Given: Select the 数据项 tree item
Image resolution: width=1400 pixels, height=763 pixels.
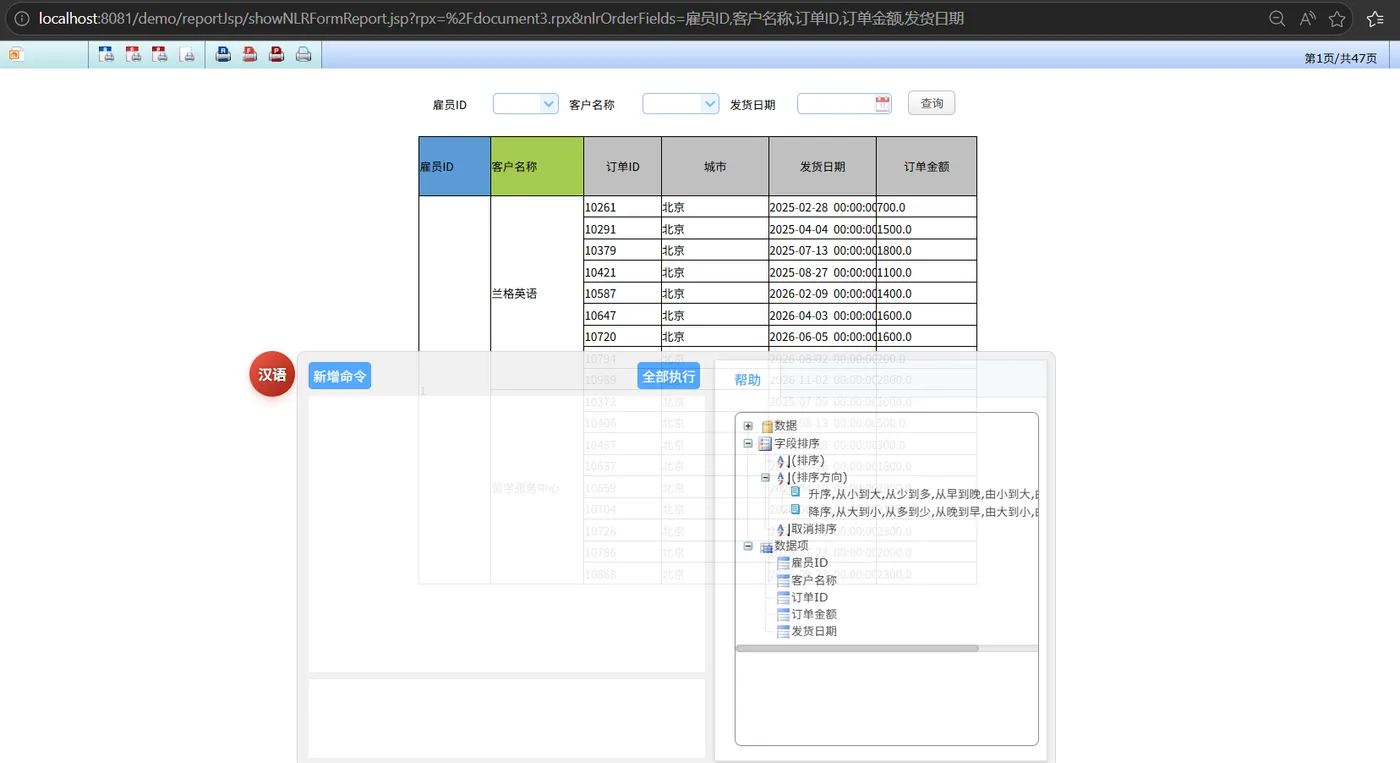Looking at the screenshot, I should point(791,546).
